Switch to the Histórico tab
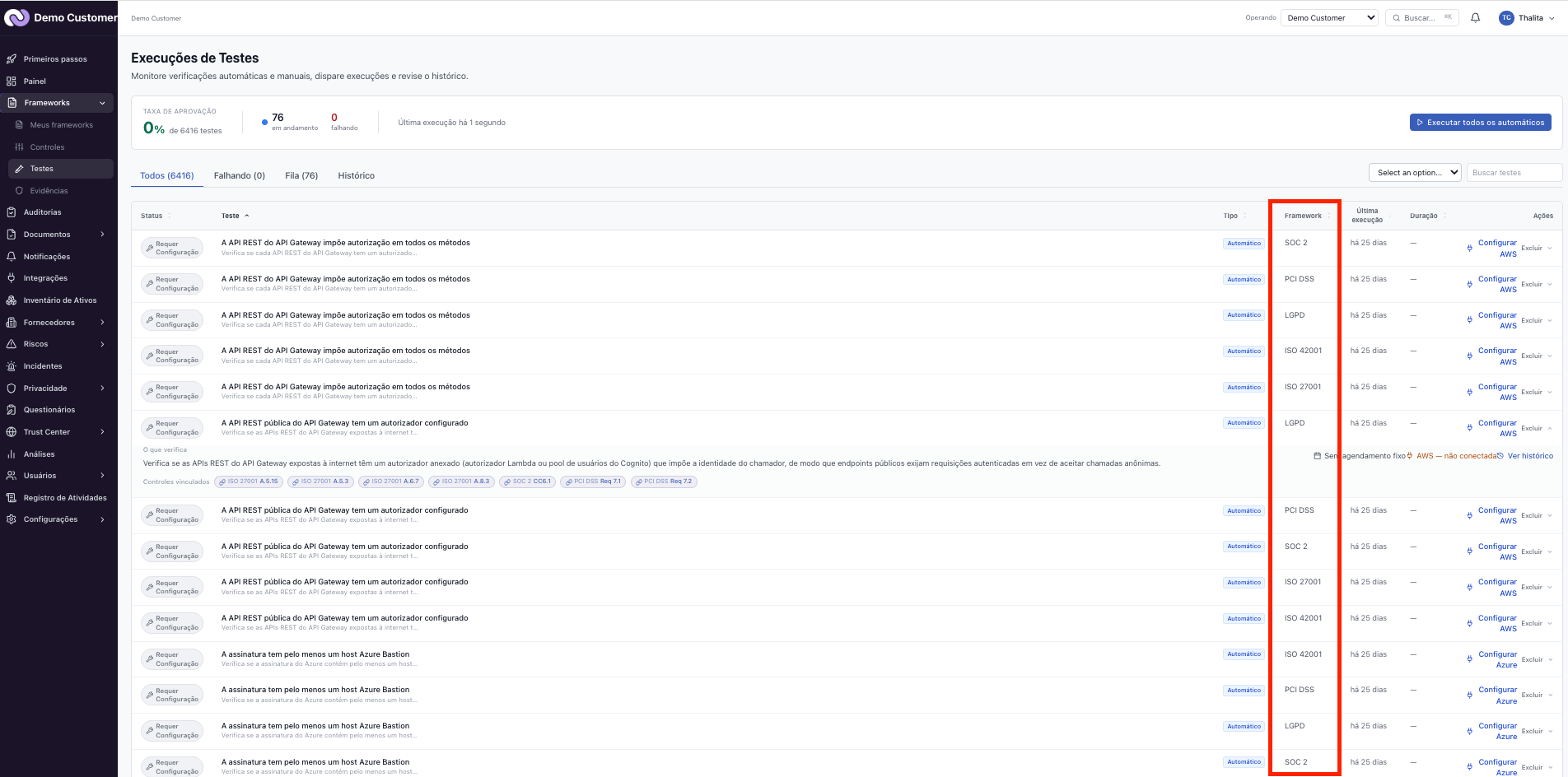The image size is (1568, 777). pos(356,175)
